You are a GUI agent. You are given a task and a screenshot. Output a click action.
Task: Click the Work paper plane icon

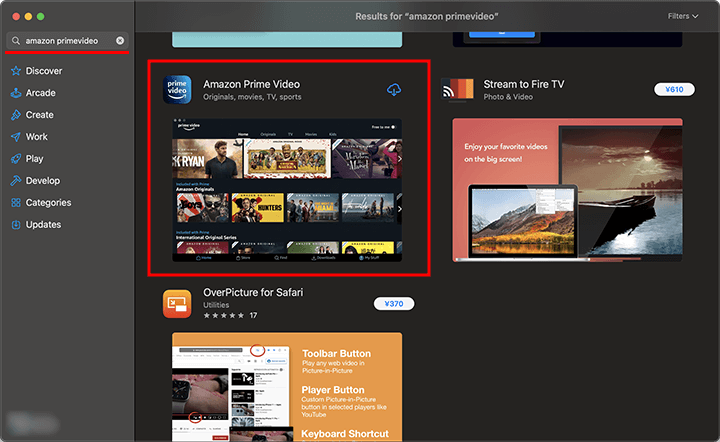click(16, 137)
